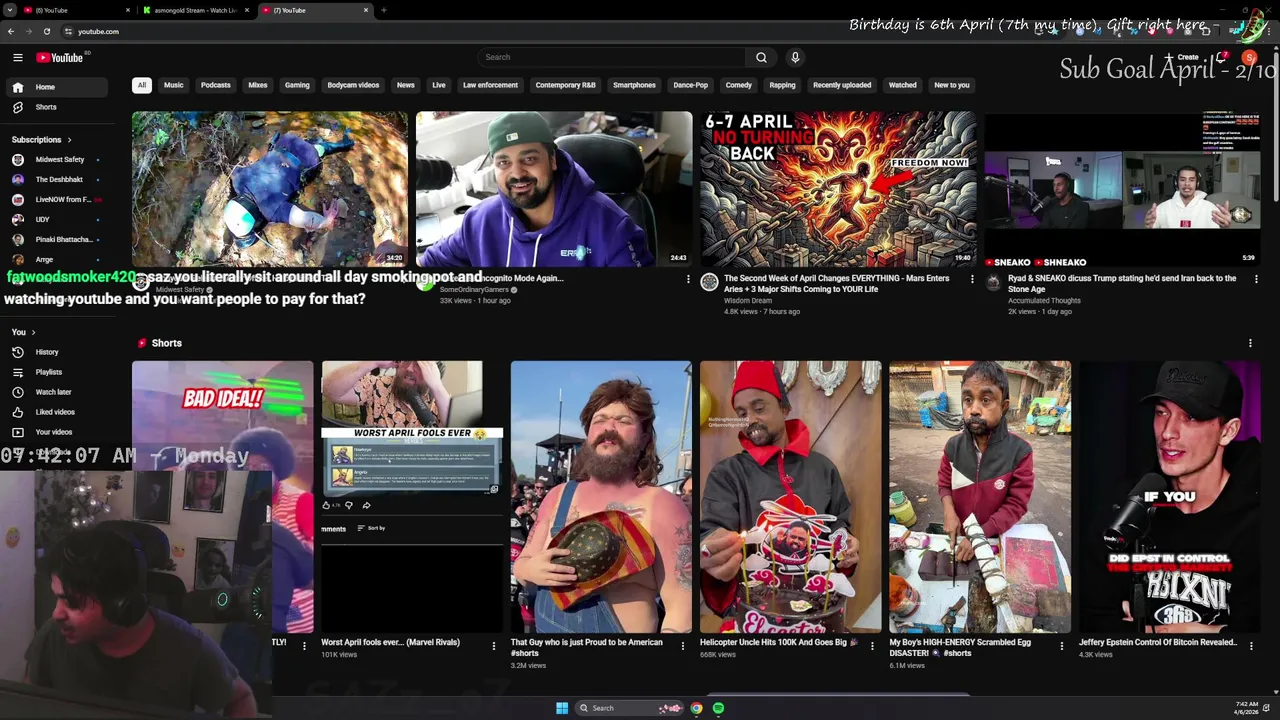
Task: Switch to asmongold Stream browser tab
Action: tap(196, 10)
